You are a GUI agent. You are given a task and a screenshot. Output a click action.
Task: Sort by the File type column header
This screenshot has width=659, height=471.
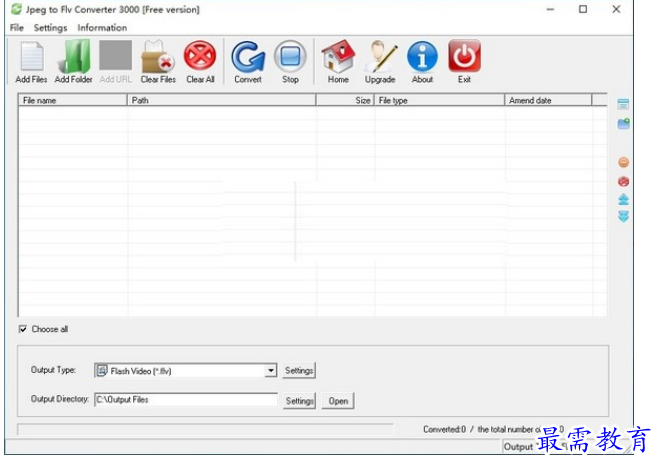[x=439, y=100]
